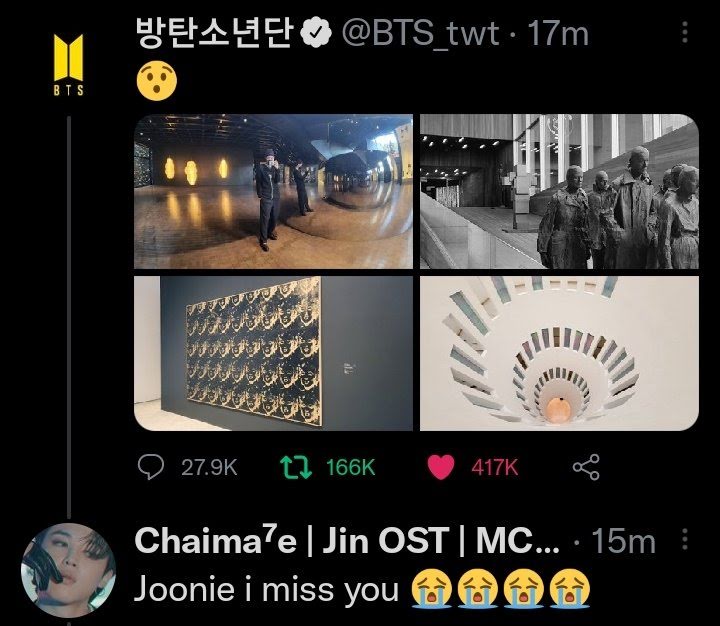The width and height of the screenshot is (720, 626).
Task: Open the share icon below the tweet
Action: click(586, 467)
